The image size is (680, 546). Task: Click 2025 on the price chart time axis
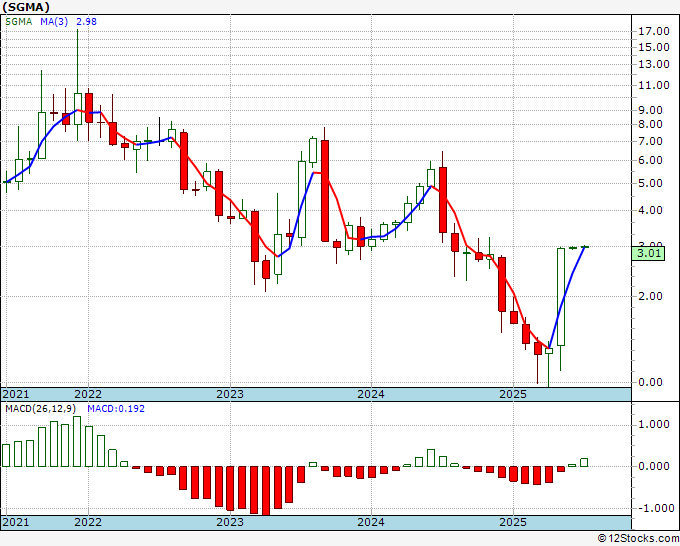tap(513, 394)
